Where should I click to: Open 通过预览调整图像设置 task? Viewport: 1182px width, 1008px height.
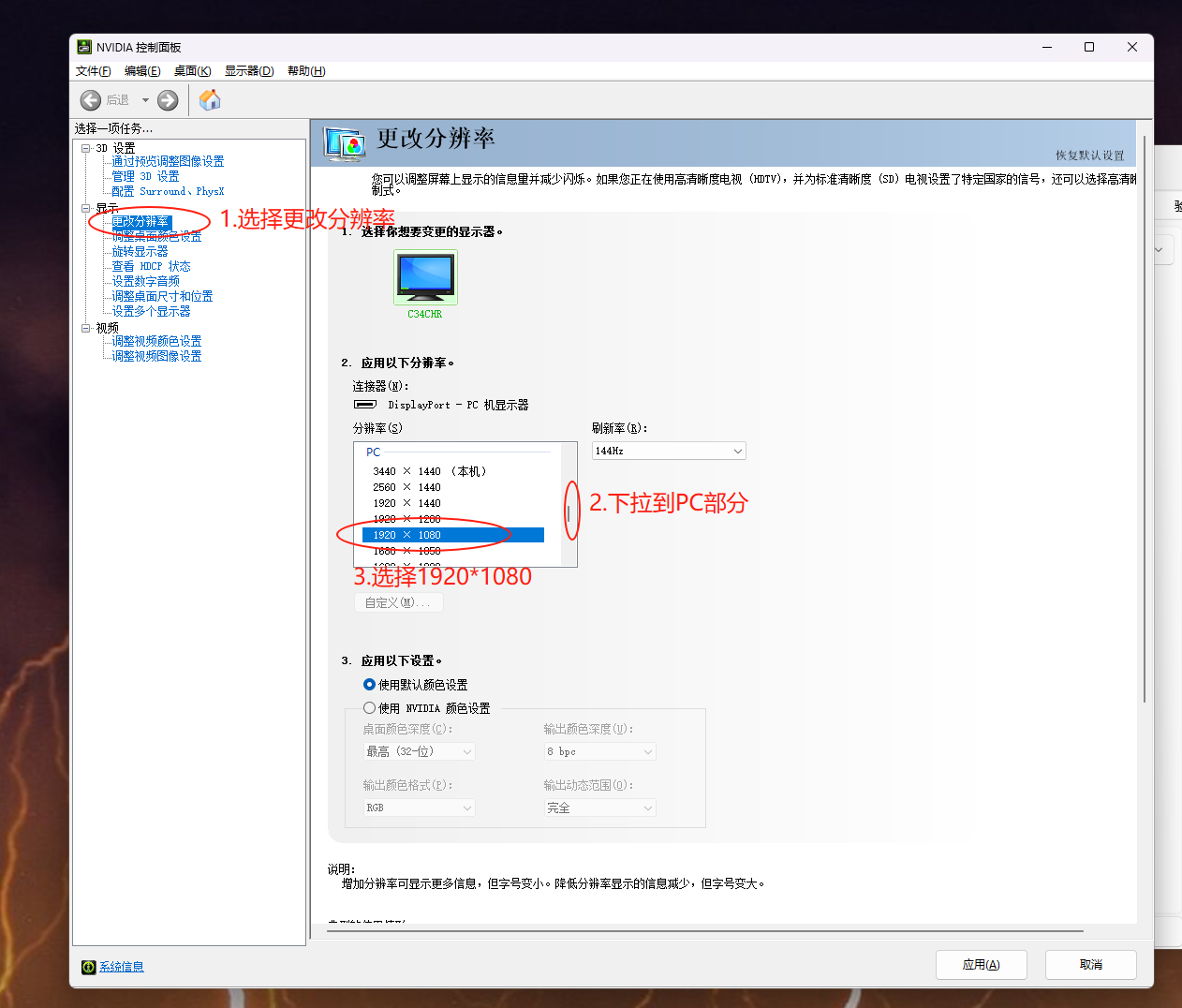click(x=169, y=162)
